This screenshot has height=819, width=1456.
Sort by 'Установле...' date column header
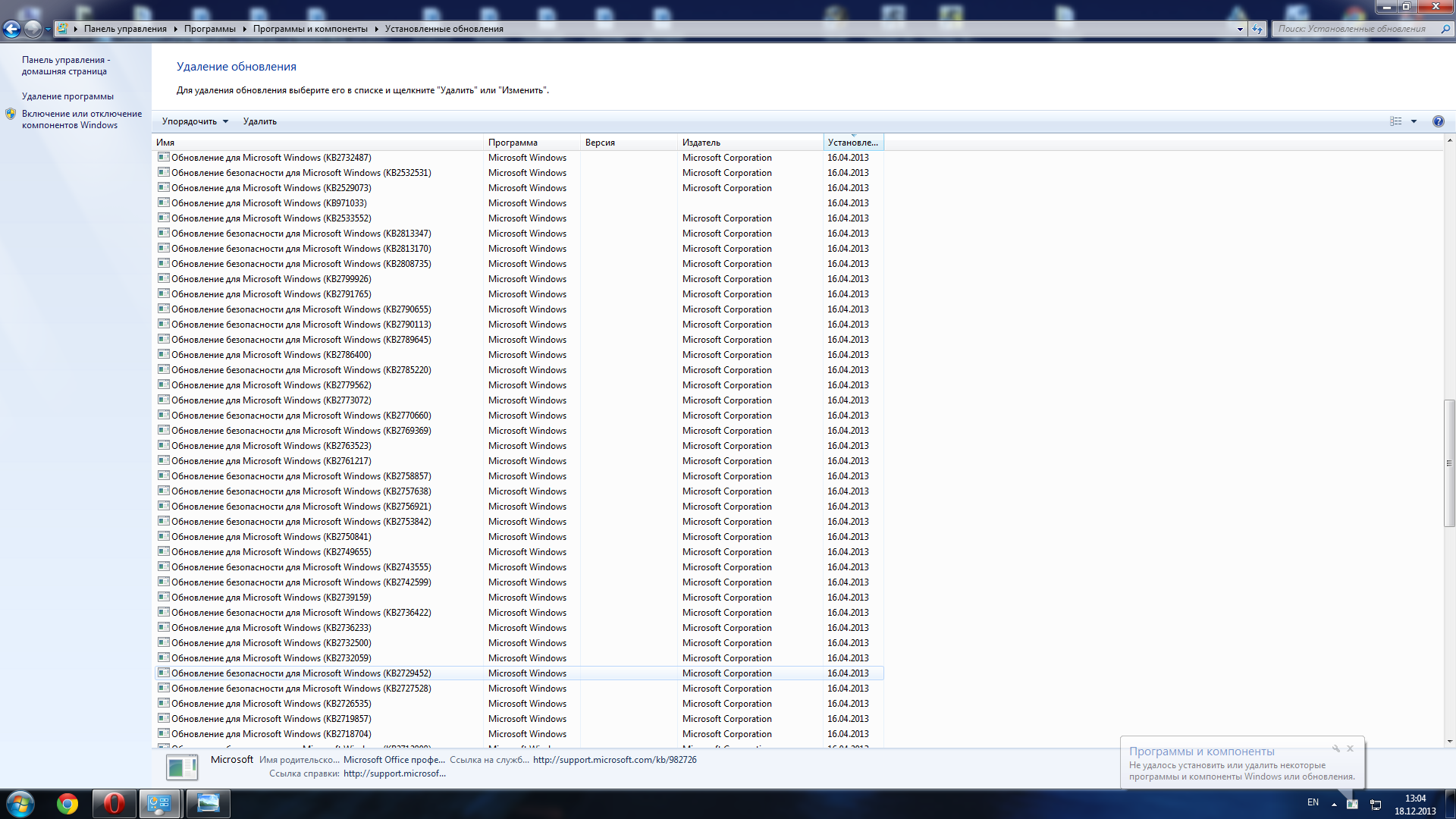(853, 143)
